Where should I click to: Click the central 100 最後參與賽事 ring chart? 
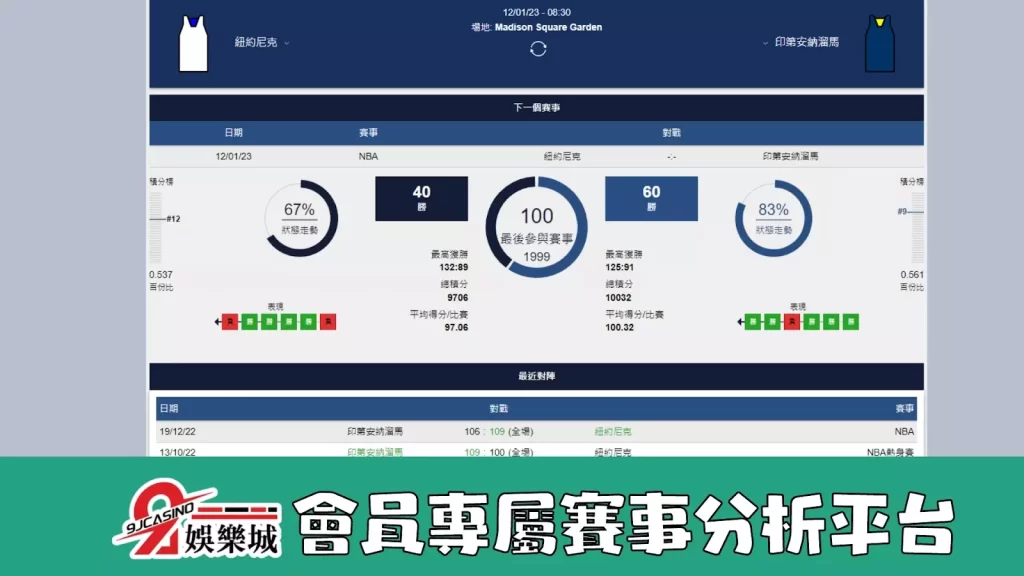(x=537, y=226)
